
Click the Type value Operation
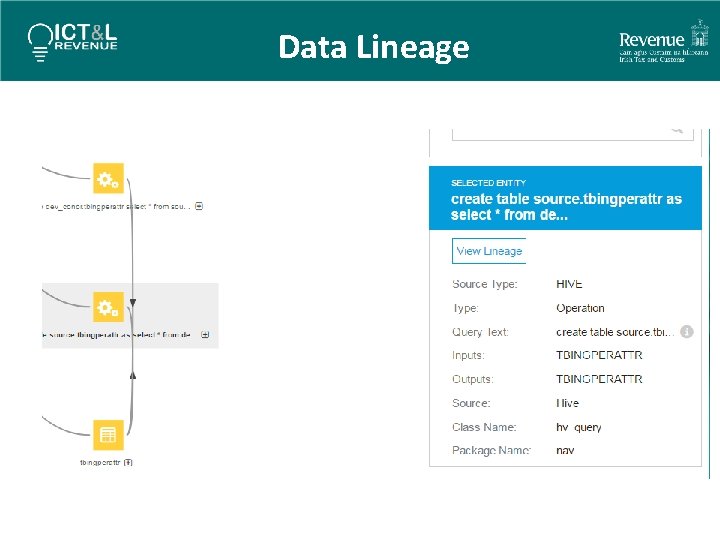pyautogui.click(x=580, y=308)
